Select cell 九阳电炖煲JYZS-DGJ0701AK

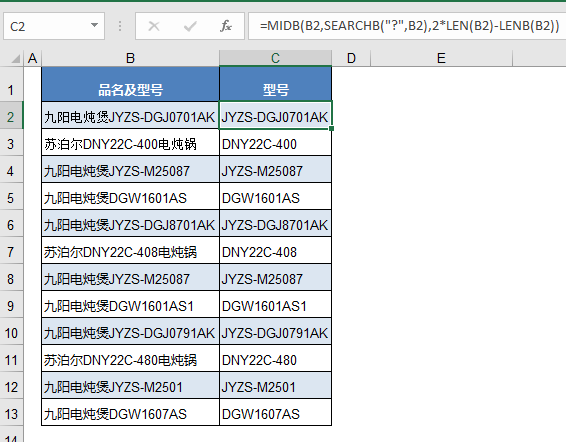[x=130, y=115]
